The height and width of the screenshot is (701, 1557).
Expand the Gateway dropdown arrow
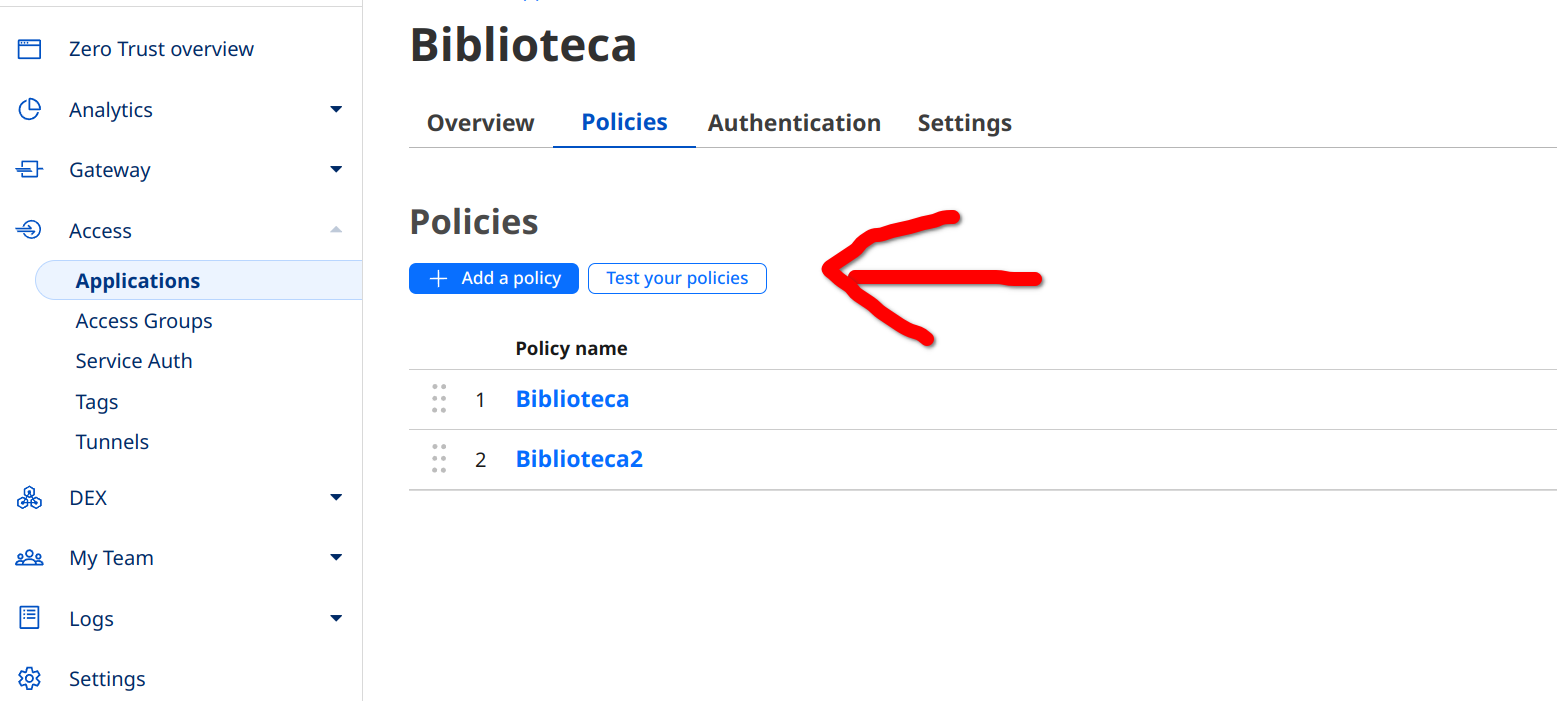336,170
